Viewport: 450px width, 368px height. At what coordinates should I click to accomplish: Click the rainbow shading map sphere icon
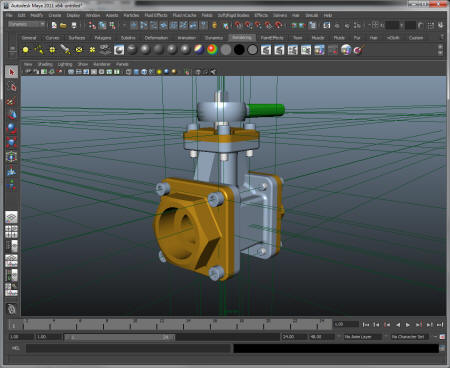click(212, 50)
